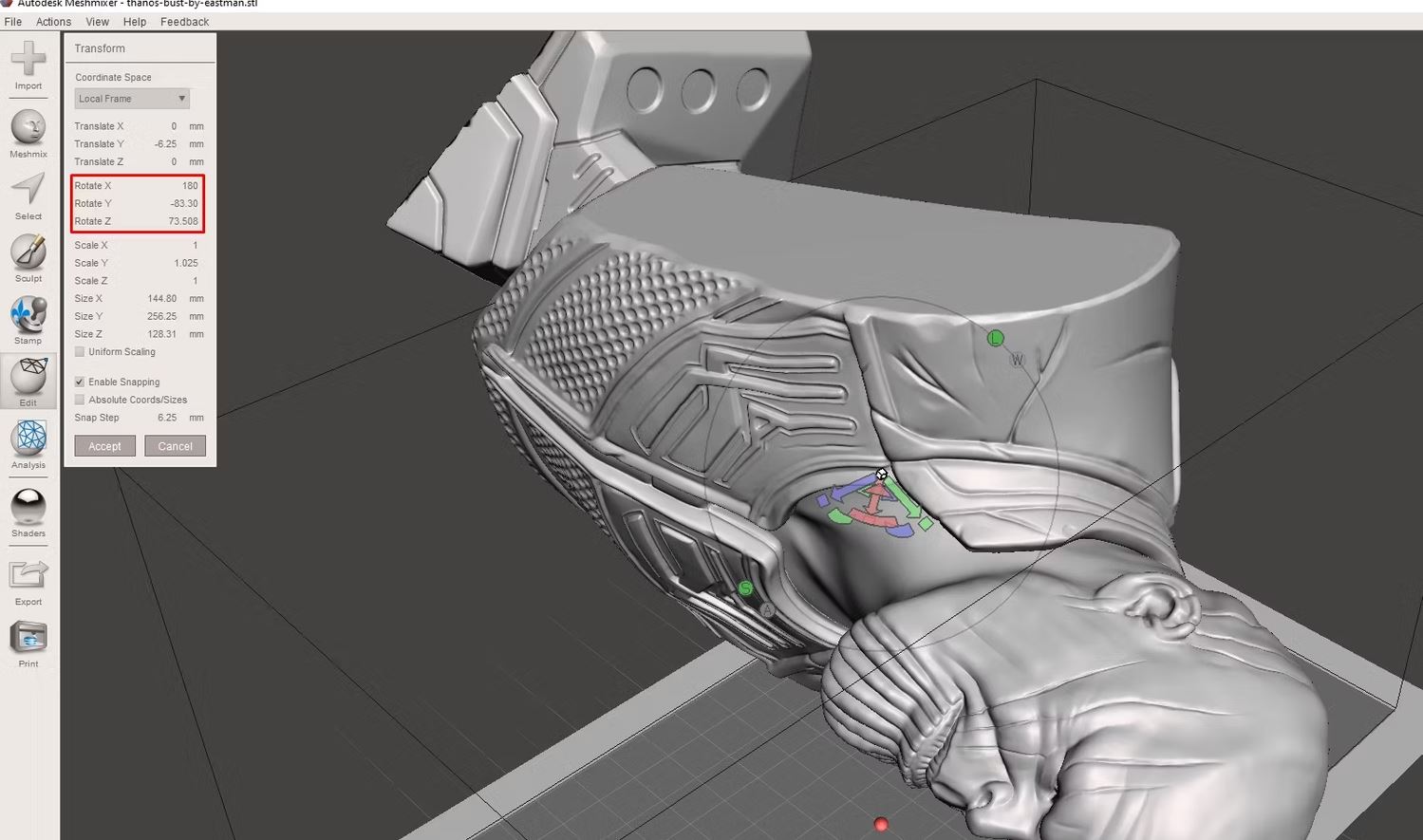Click the Transform panel title
The height and width of the screenshot is (840, 1423).
pos(100,48)
